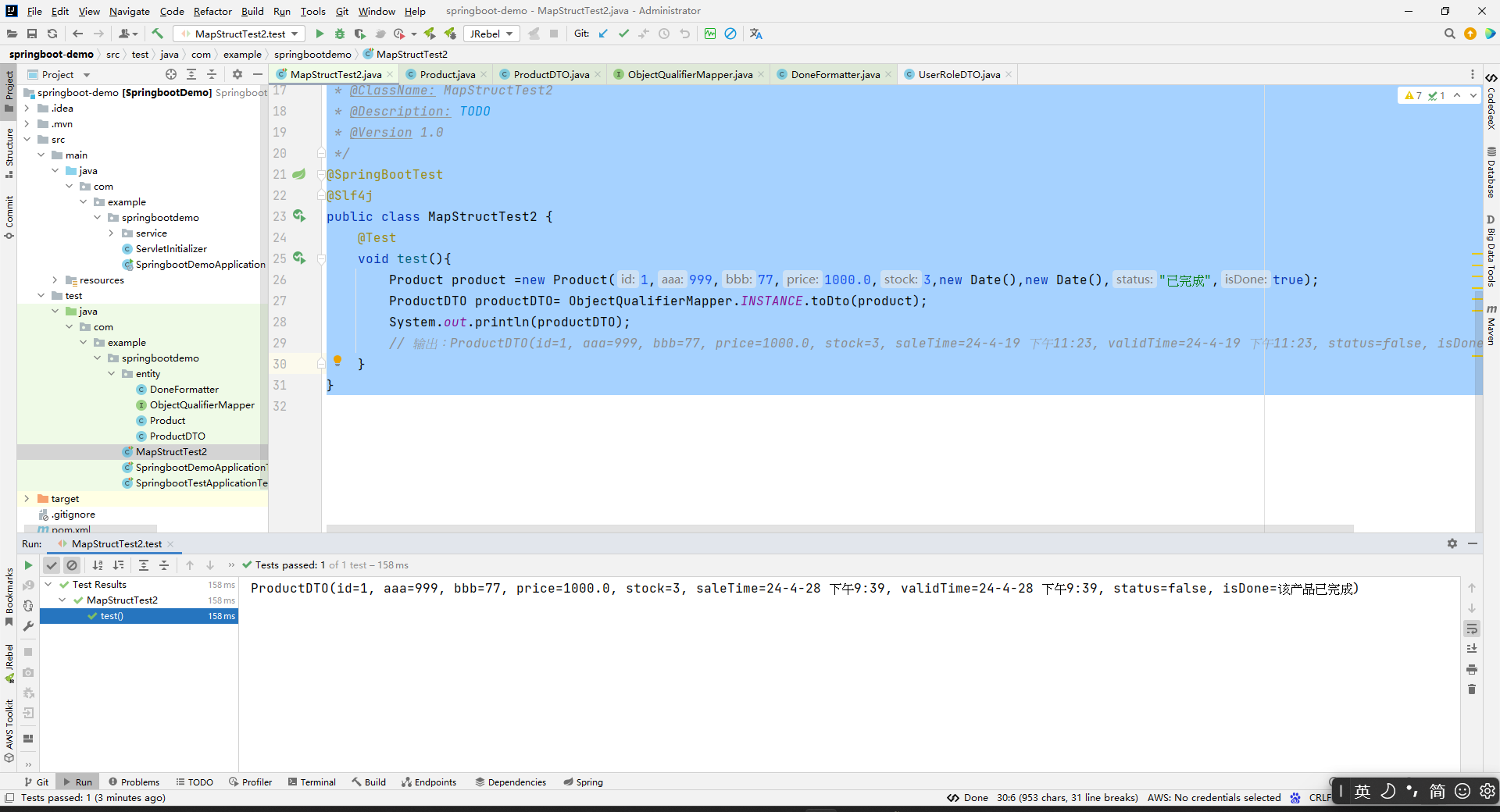Open the Terminal tool window
Screen dimensions: 1500x812
coord(312,782)
